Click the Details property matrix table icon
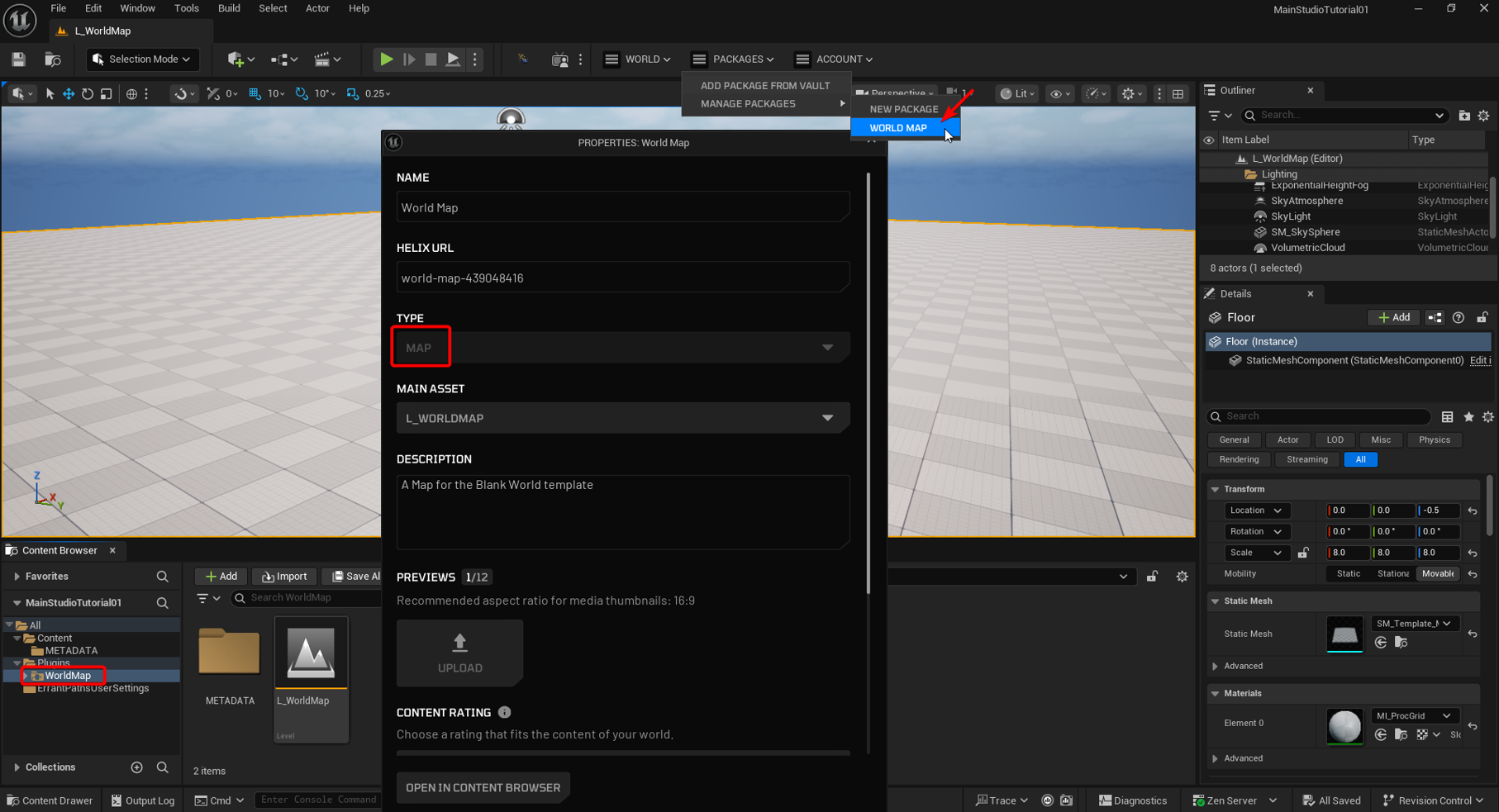 click(x=1447, y=417)
